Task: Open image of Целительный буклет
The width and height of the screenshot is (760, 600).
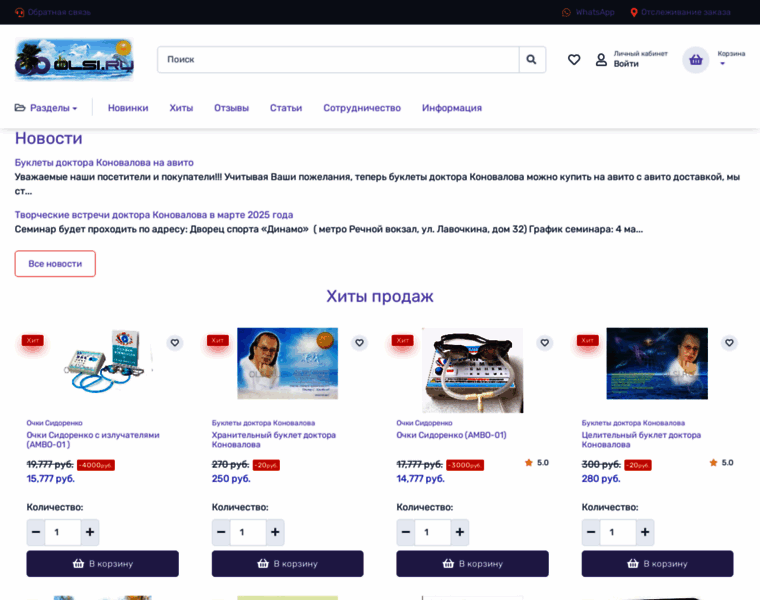Action: click(x=657, y=363)
